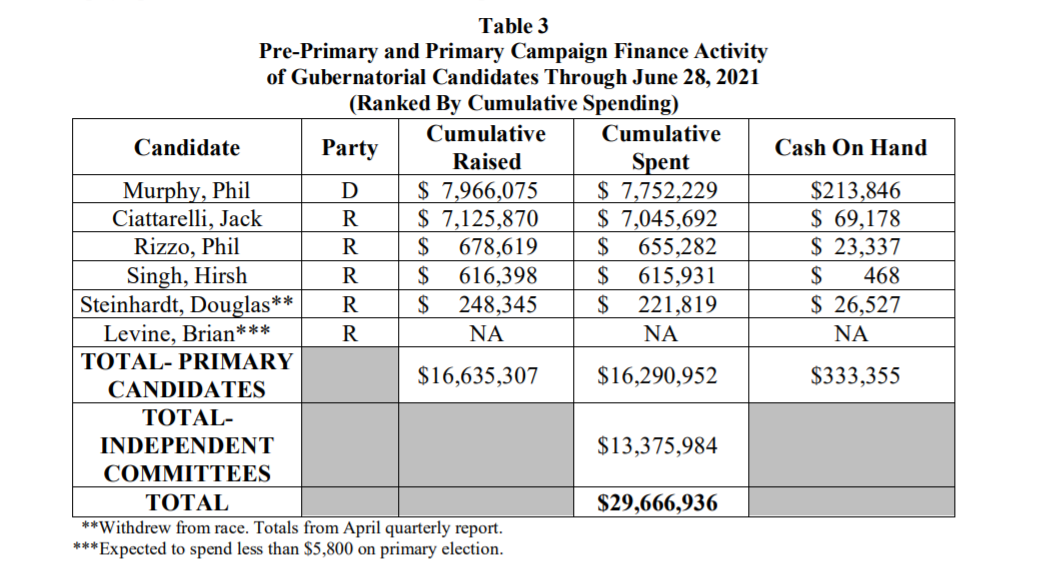The width and height of the screenshot is (1062, 571).
Task: Click the "Expected to spend less" footnote
Action: (288, 549)
